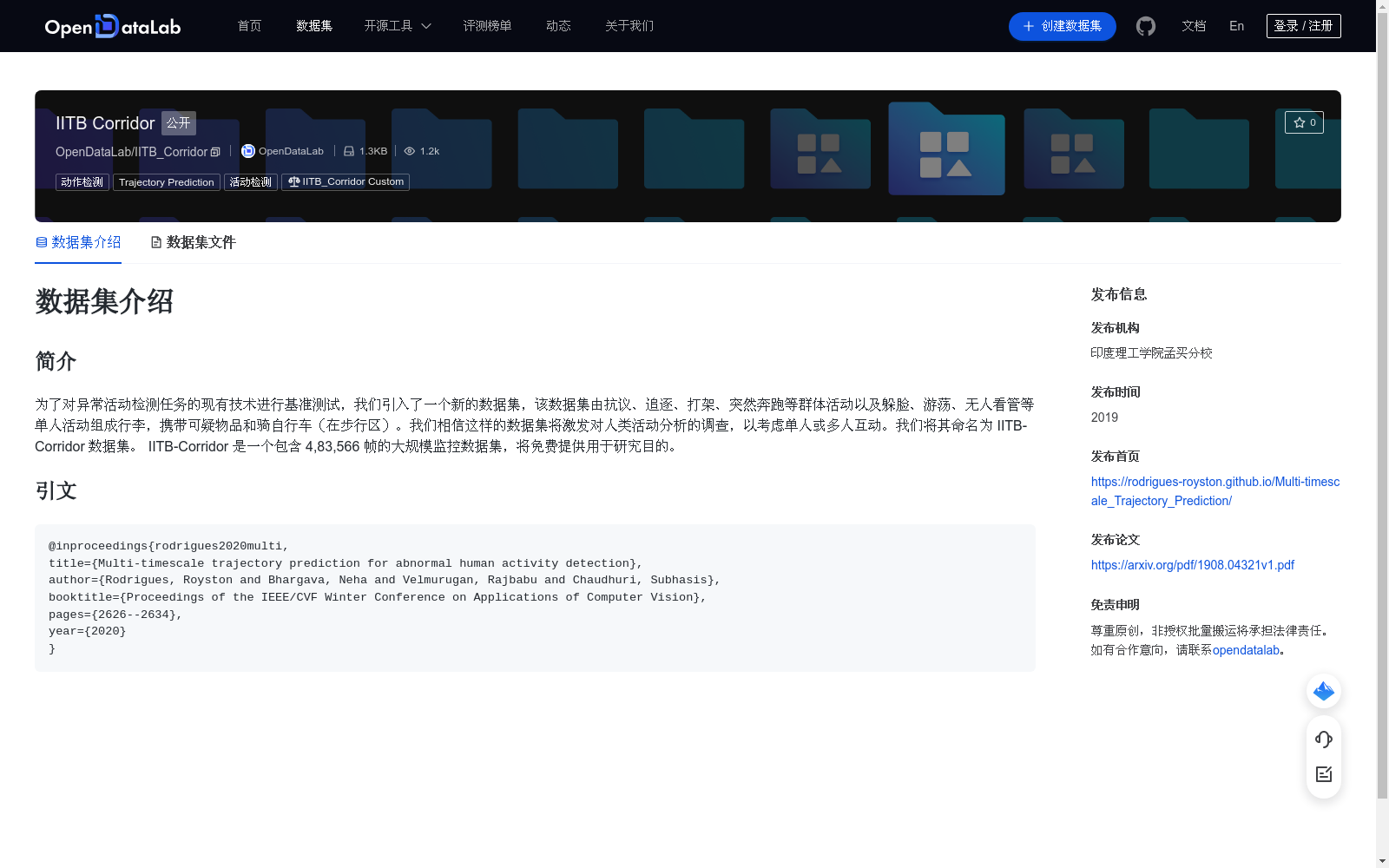1389x868 pixels.
Task: Open 数据集 in the navigation bar
Action: click(x=314, y=26)
